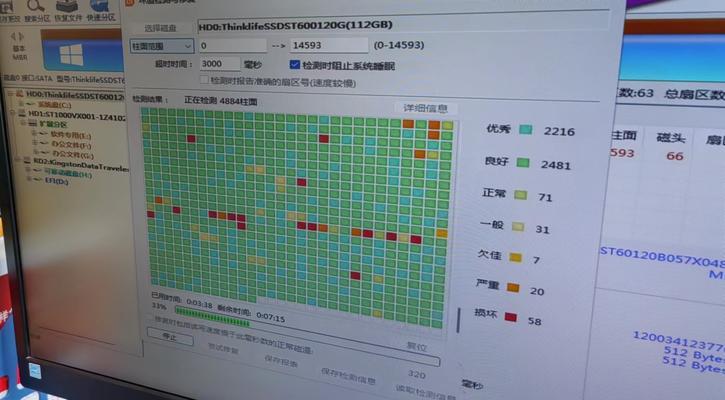Click the end cylinder field containing 14593
Screen dimensions: 725x400
(x=329, y=45)
